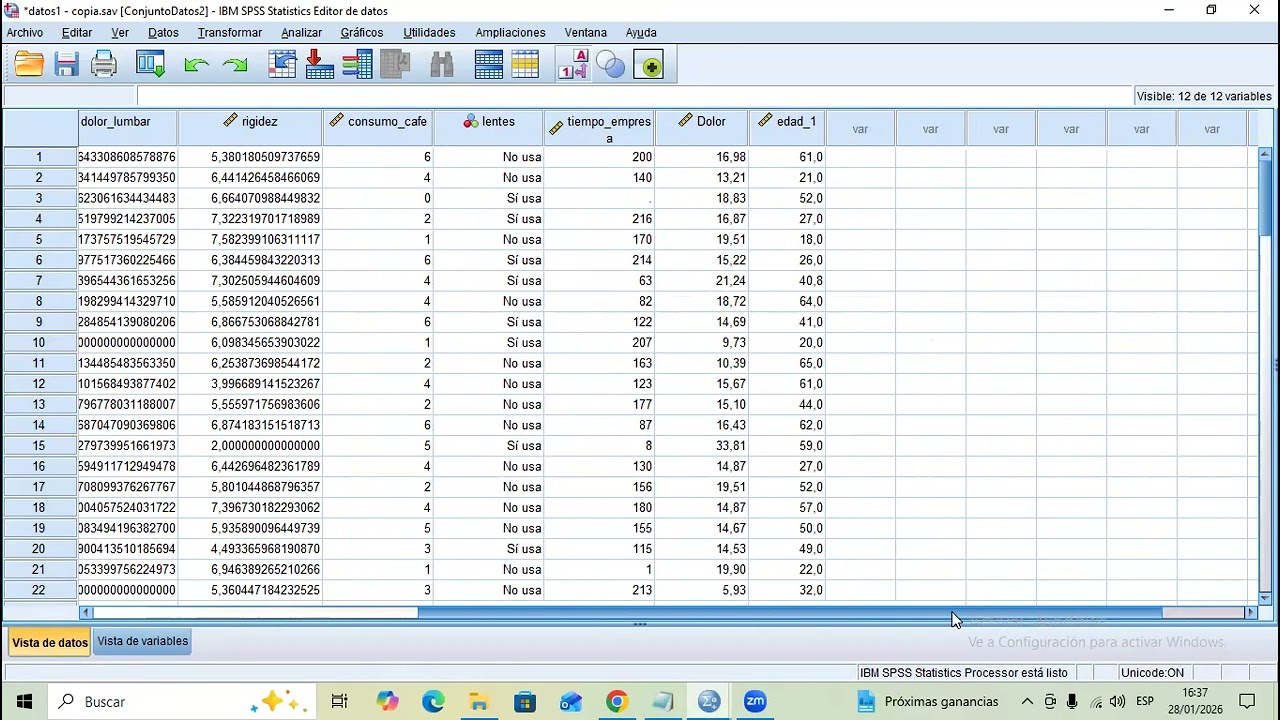Select row number 10 header

[40, 343]
